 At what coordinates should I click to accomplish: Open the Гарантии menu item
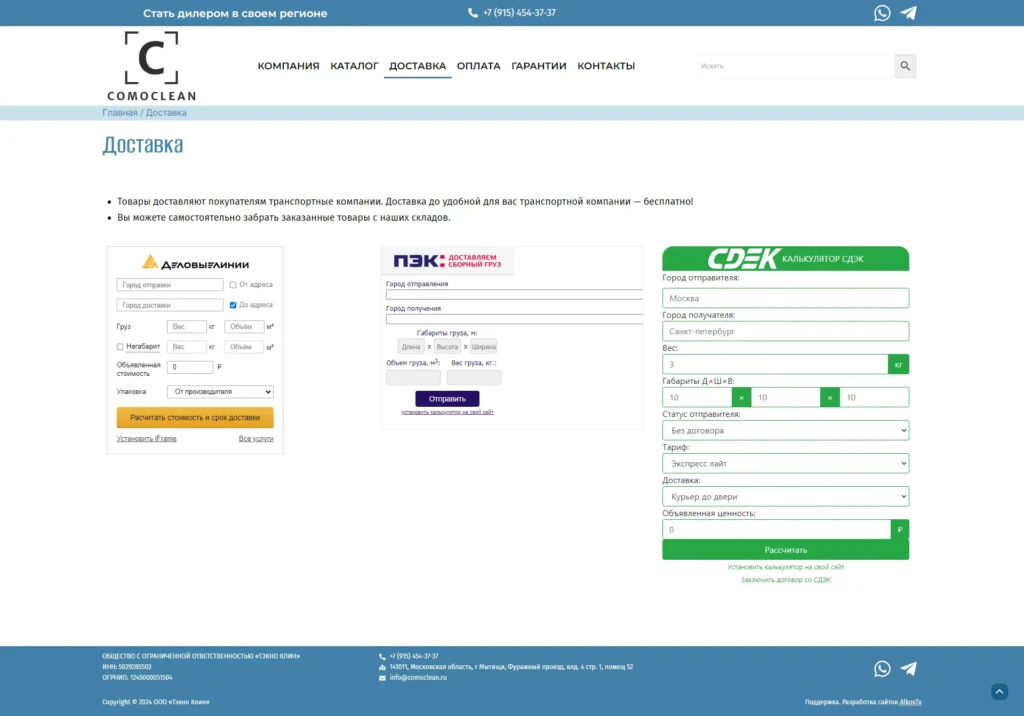coord(539,66)
